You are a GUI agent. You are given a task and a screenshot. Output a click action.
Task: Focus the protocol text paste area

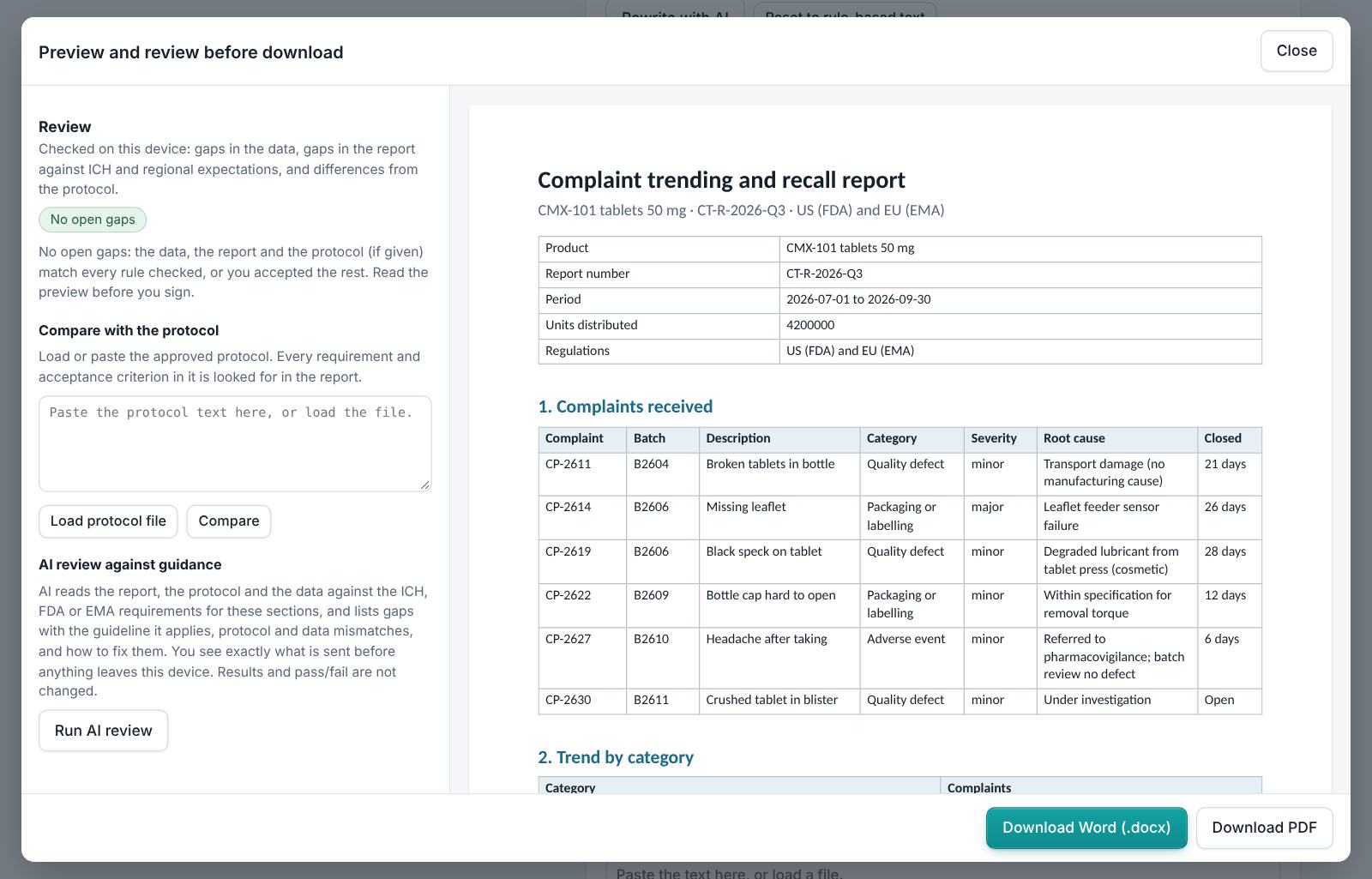click(235, 443)
